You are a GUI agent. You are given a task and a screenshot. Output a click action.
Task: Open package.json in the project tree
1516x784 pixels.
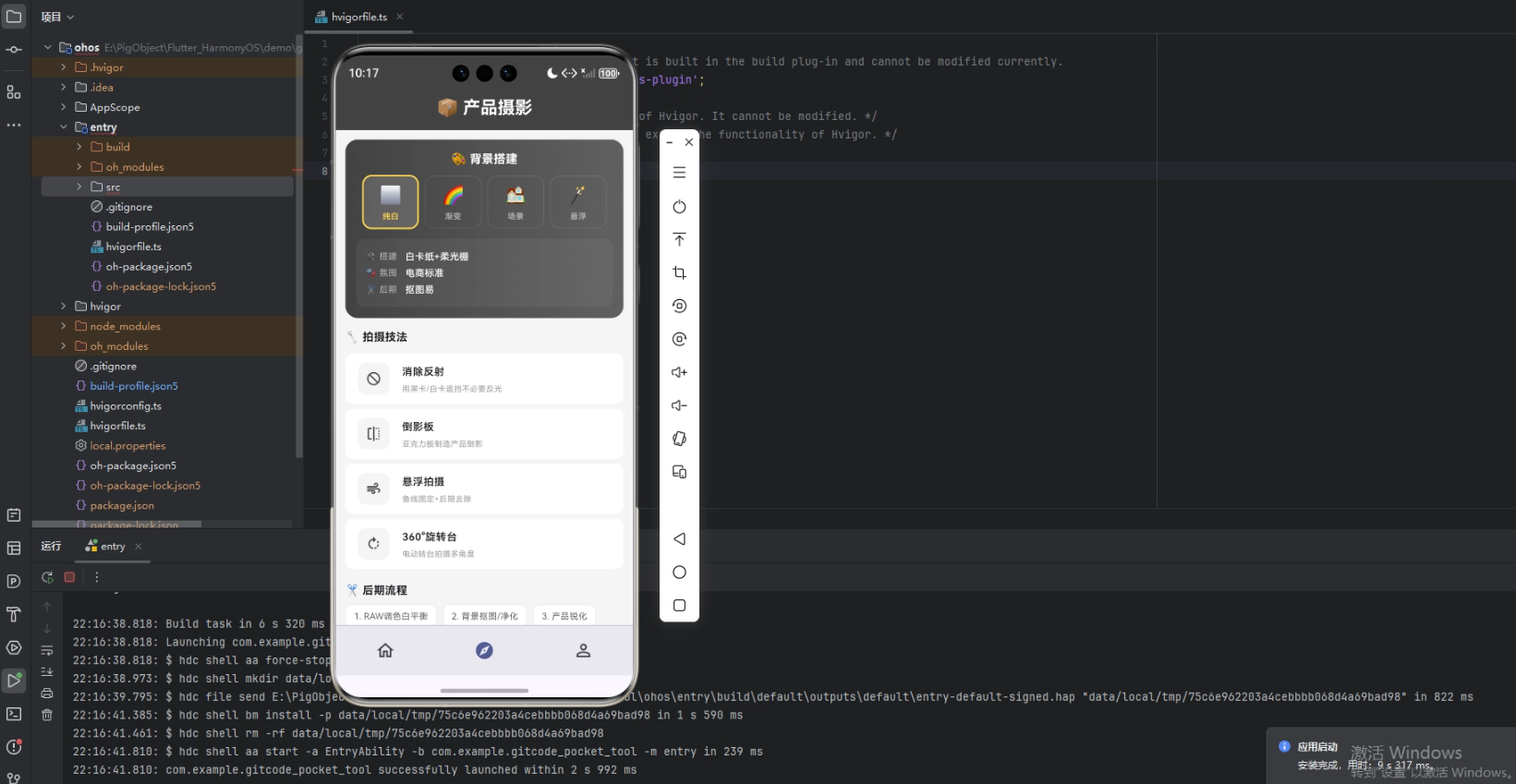point(122,506)
